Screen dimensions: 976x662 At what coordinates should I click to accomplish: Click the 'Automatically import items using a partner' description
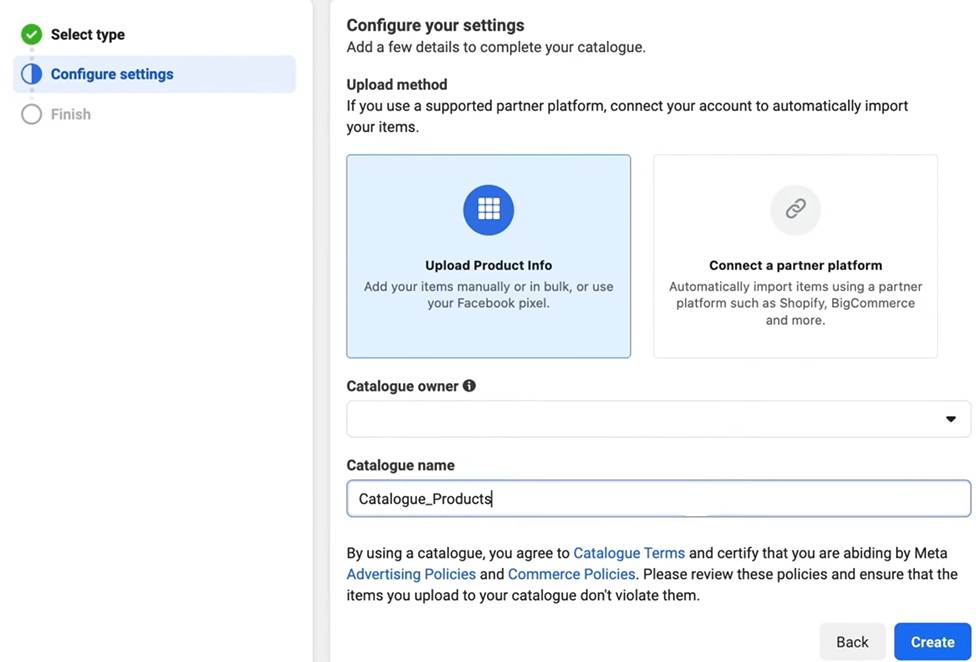pos(795,303)
